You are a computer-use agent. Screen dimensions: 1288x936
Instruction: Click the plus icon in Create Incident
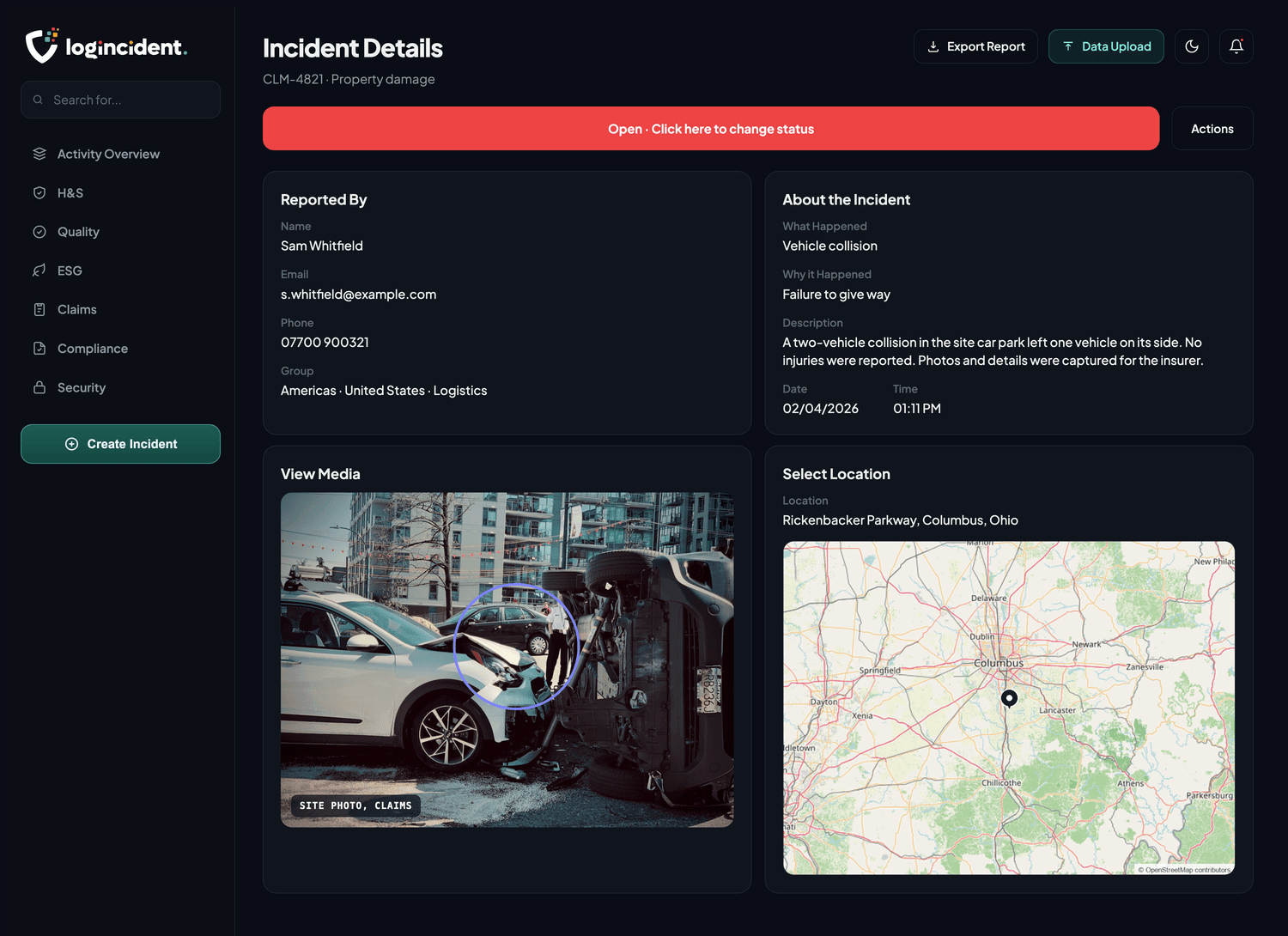pyautogui.click(x=72, y=444)
